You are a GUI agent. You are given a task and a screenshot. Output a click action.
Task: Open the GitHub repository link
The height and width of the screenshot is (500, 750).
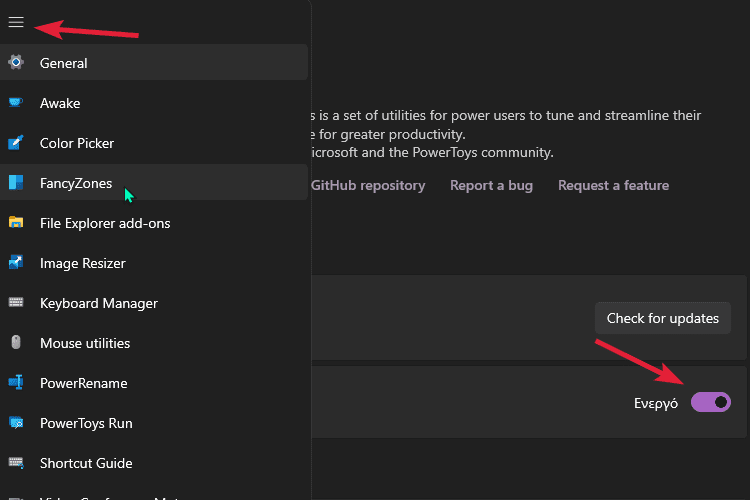tap(368, 185)
